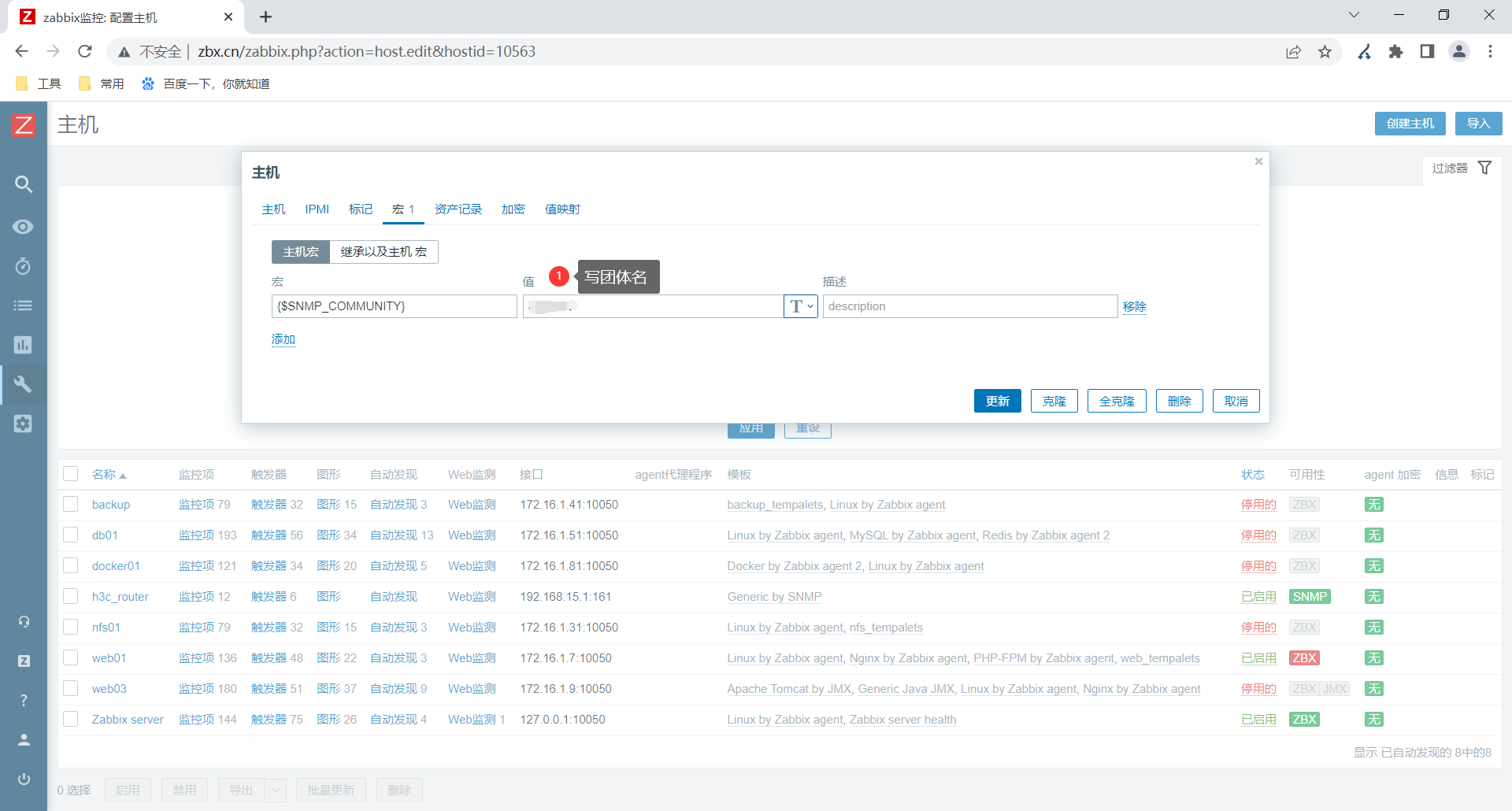
Task: Click the 移除 link for the macro
Action: tap(1135, 306)
